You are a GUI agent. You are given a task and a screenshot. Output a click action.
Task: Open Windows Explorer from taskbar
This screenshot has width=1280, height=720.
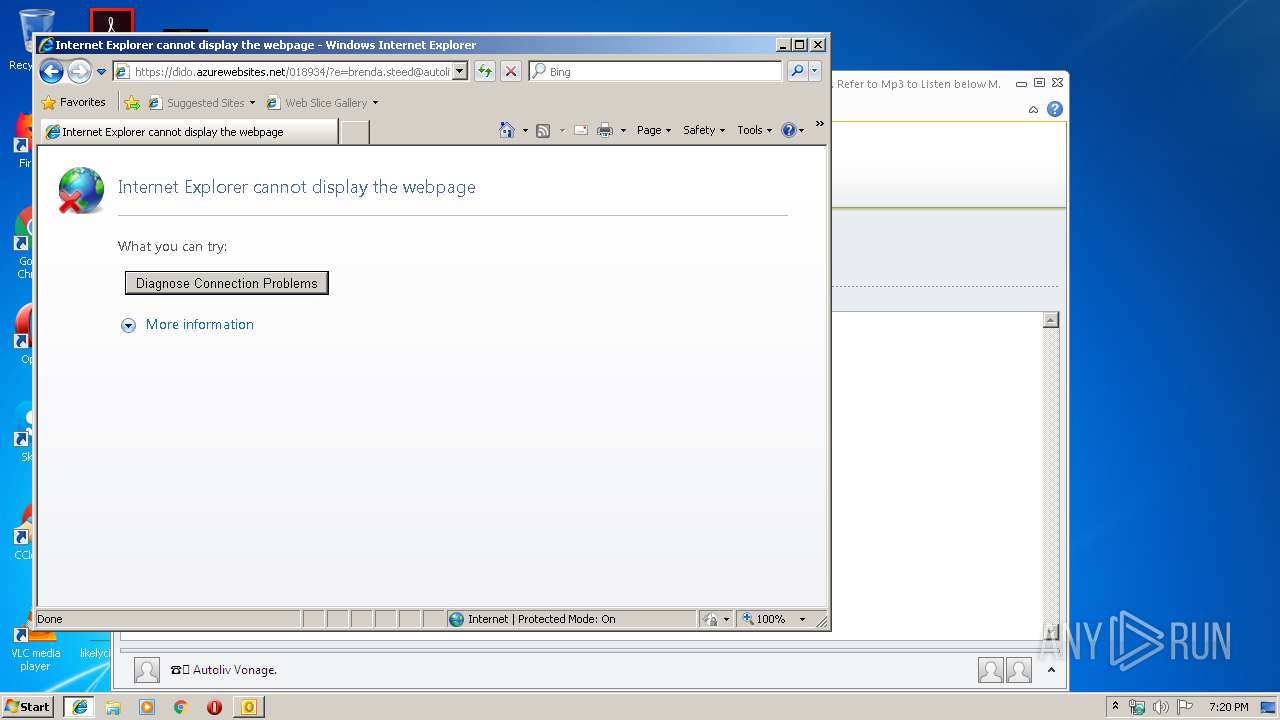[113, 707]
